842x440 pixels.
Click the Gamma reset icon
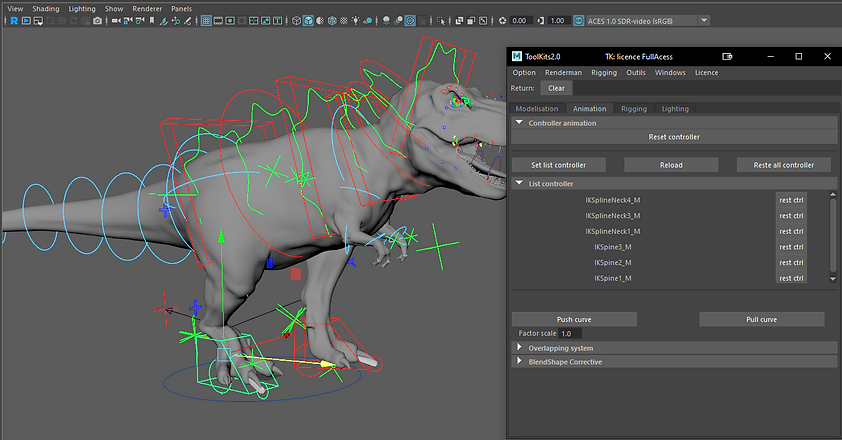(540, 21)
